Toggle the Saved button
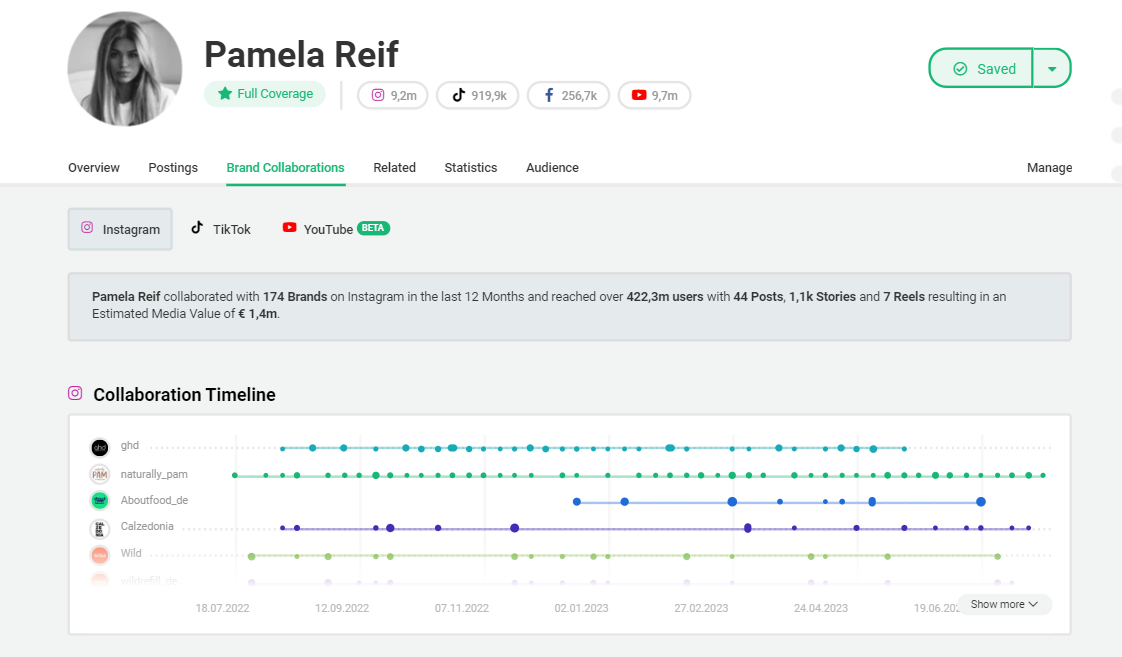This screenshot has height=657, width=1122. click(x=982, y=69)
